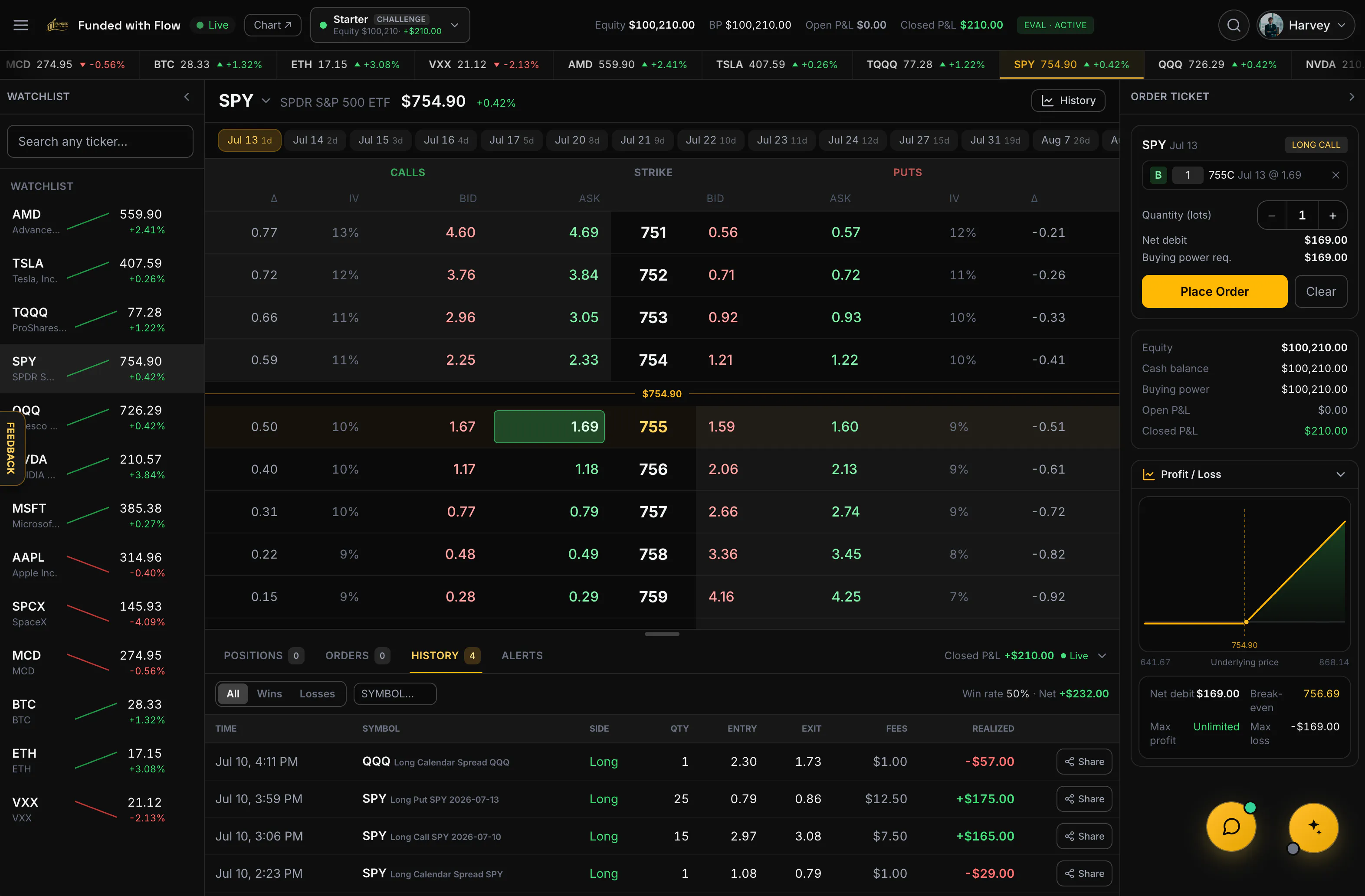Select the Jul 13 1d expiration
The width and height of the screenshot is (1365, 896).
click(249, 141)
